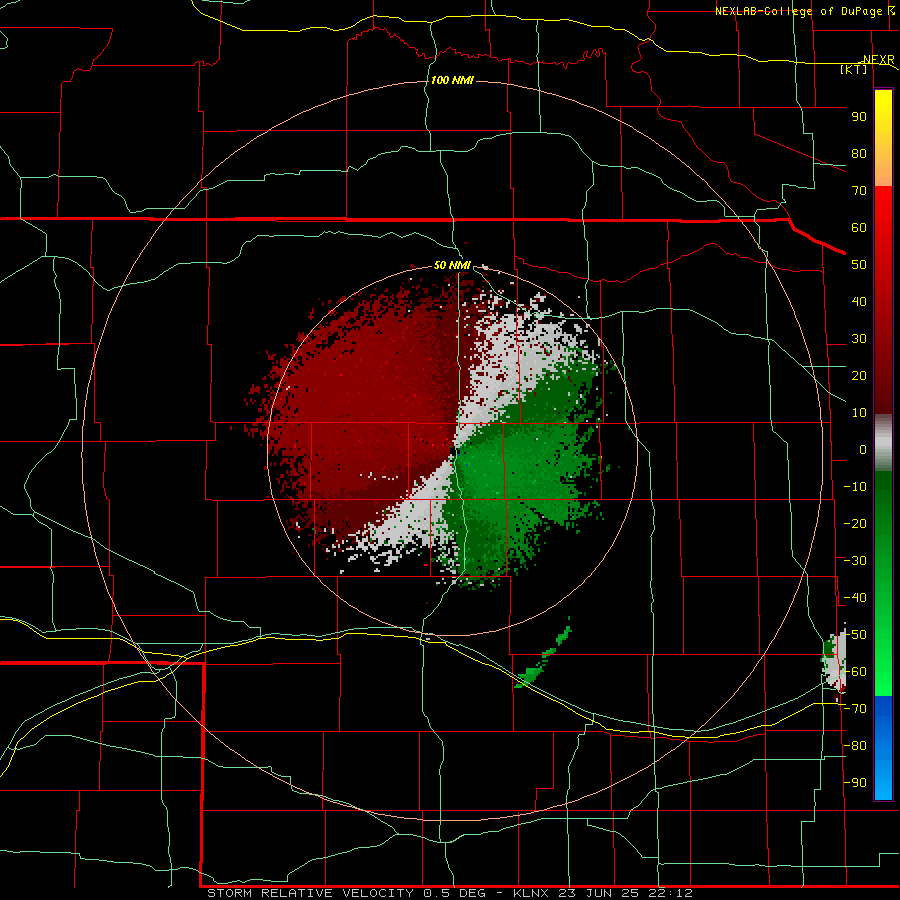Click the 30 value on velocity scale
Viewport: 900px width, 900px height.
tap(859, 339)
